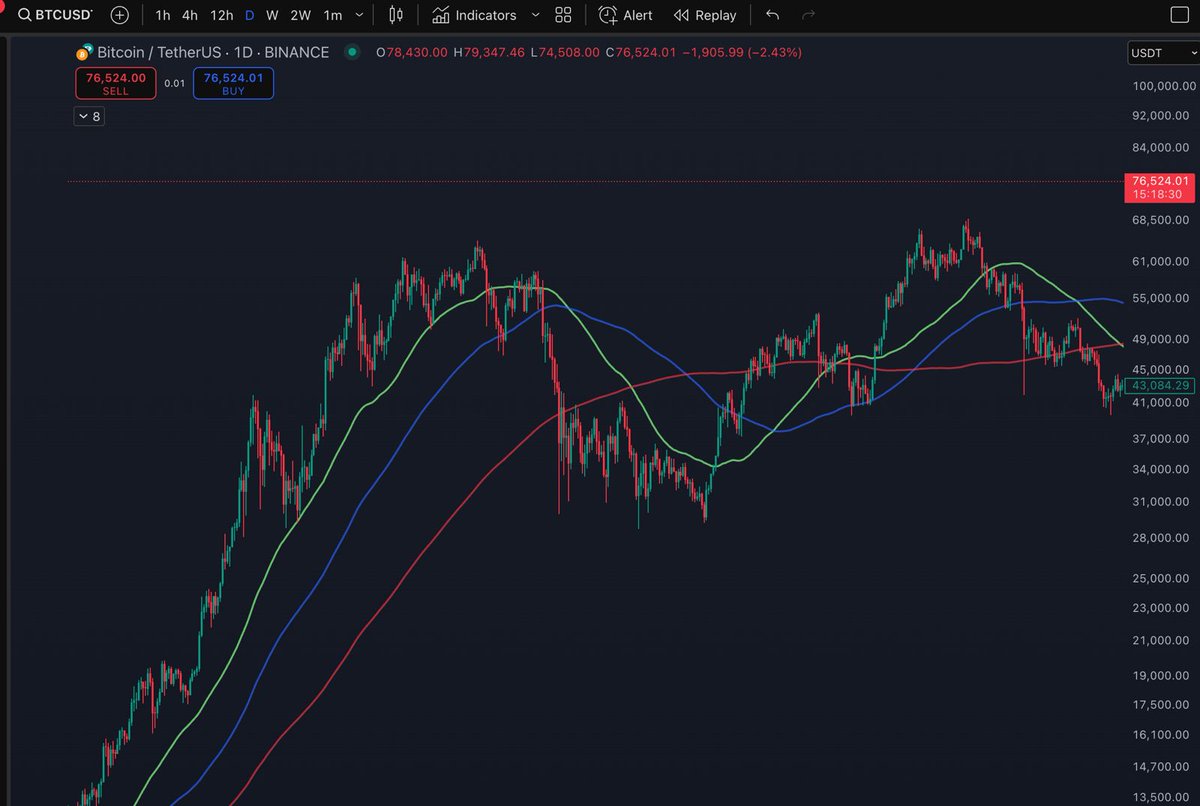The height and width of the screenshot is (806, 1200).
Task: Create an Alert
Action: pyautogui.click(x=625, y=15)
